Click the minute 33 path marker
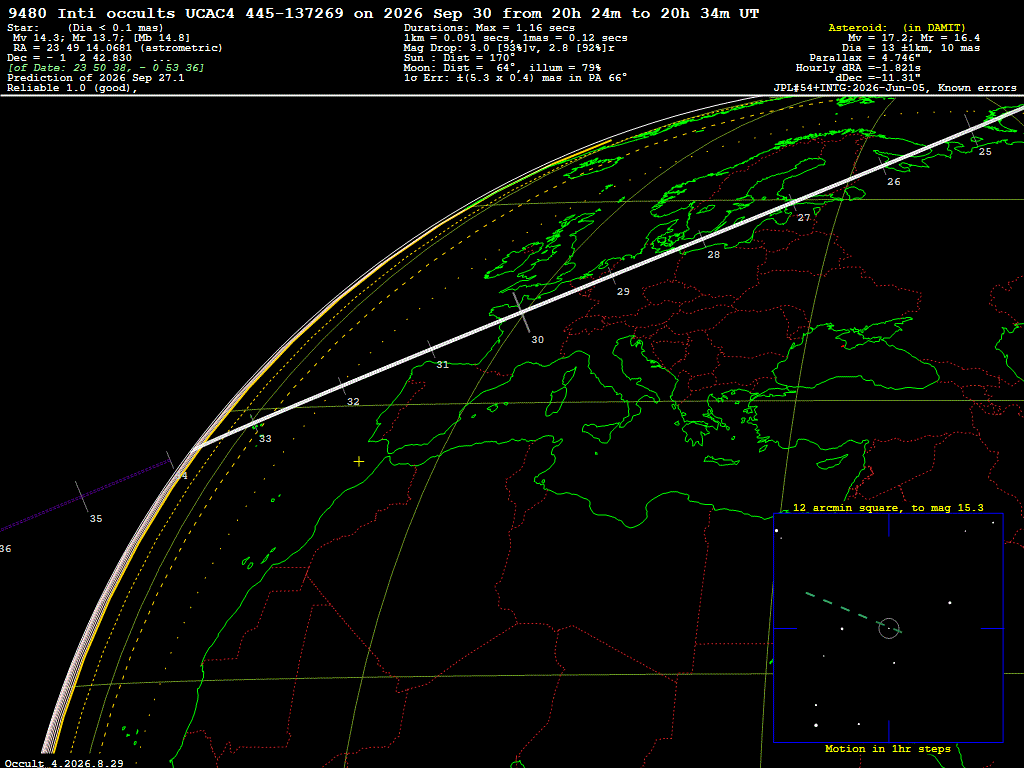1024x768 pixels. [255, 423]
